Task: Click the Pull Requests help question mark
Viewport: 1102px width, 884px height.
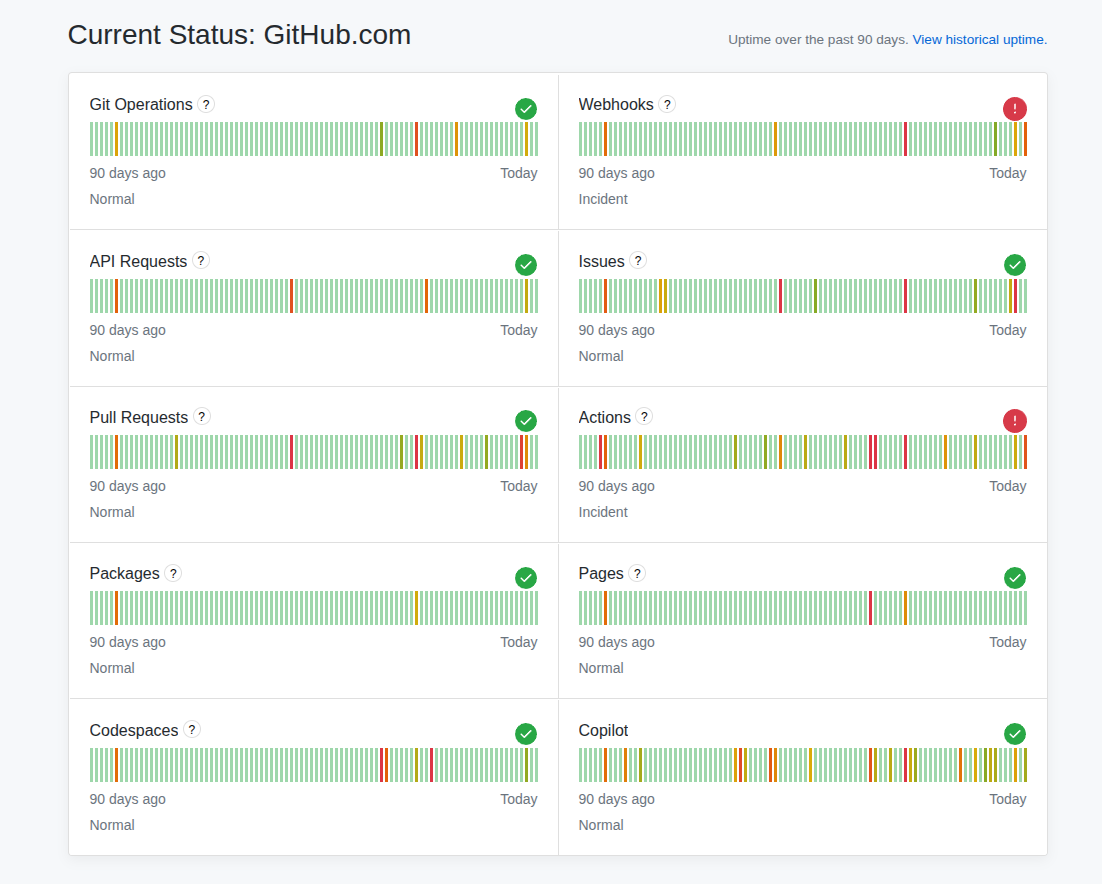Action: coord(202,417)
